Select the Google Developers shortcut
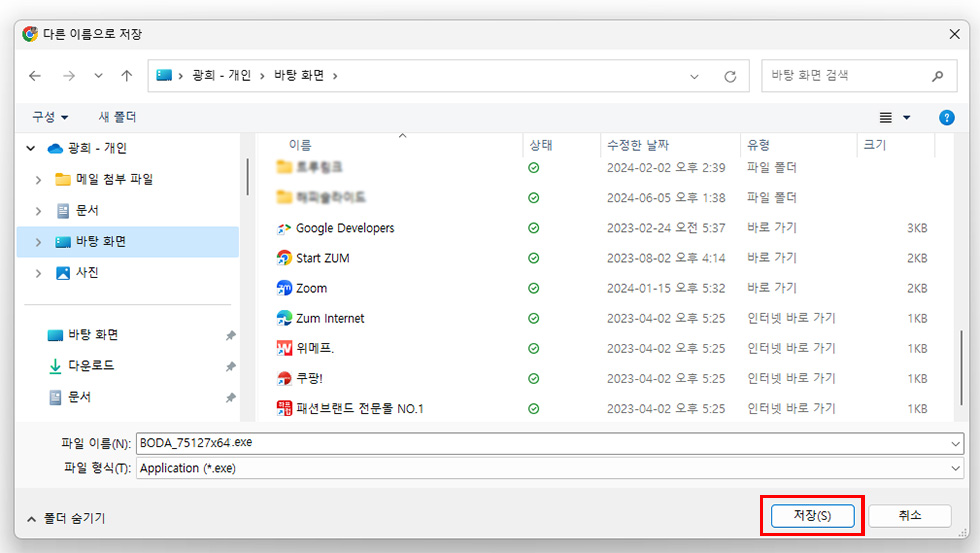 [344, 228]
